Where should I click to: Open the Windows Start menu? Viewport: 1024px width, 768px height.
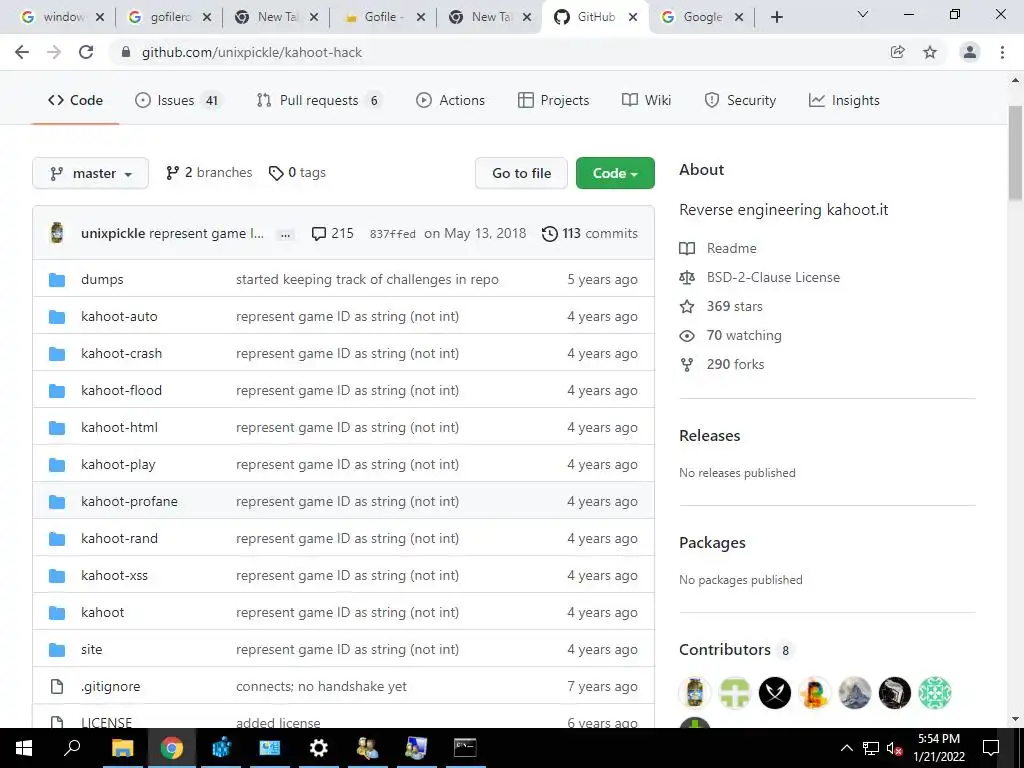(x=24, y=748)
